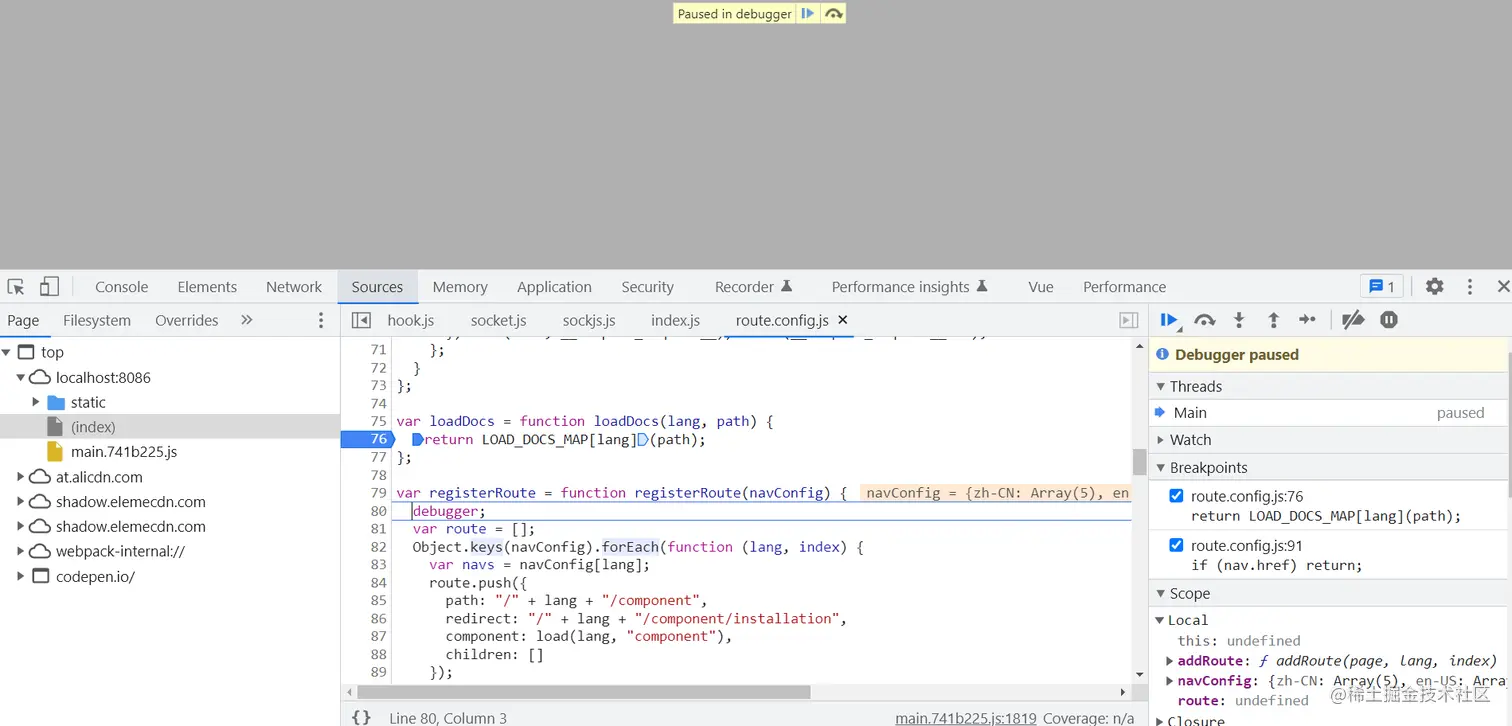Image resolution: width=1512 pixels, height=726 pixels.
Task: Collapse the Threads section
Action: 1161,387
